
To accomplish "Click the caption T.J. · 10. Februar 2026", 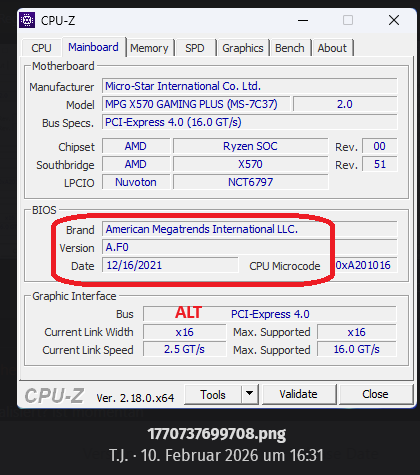I will (x=216, y=455).
